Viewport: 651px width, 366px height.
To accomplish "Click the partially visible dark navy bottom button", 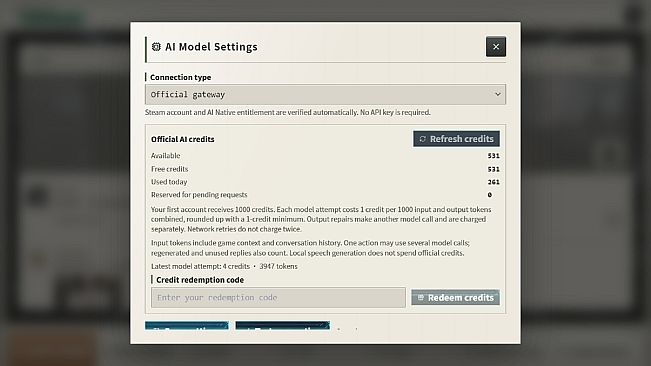I will pos(283,325).
